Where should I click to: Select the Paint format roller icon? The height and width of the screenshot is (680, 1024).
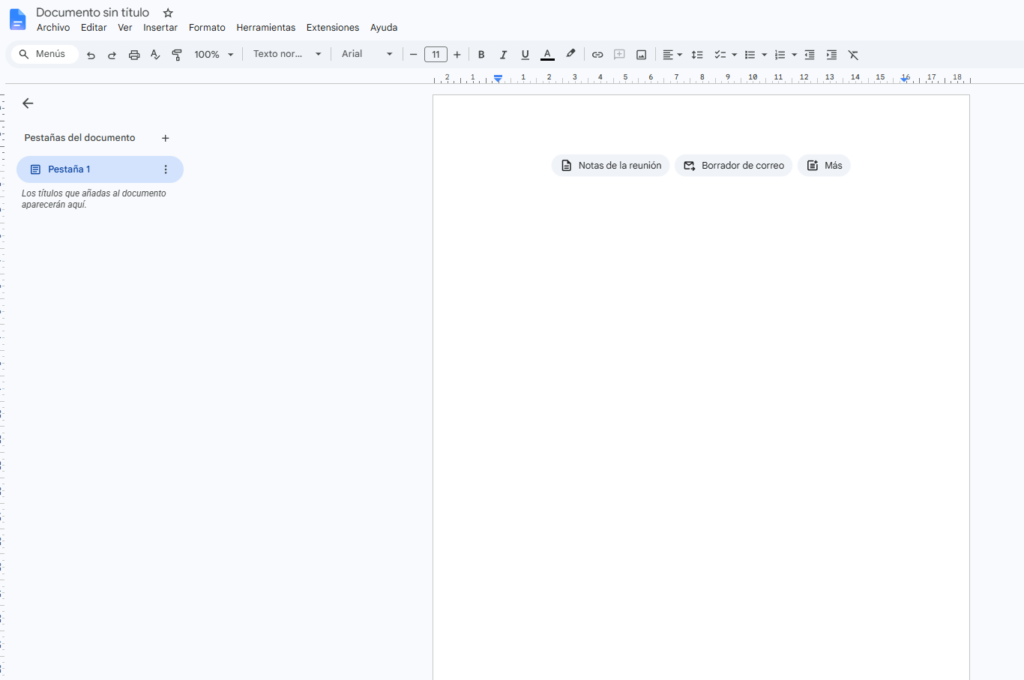[x=176, y=55]
